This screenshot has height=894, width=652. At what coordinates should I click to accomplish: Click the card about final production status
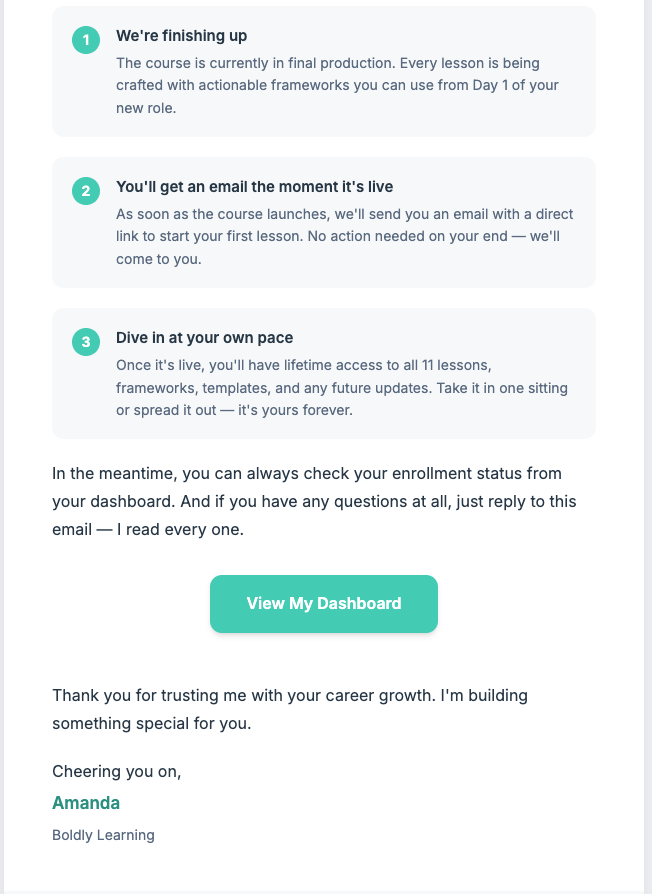[x=323, y=71]
